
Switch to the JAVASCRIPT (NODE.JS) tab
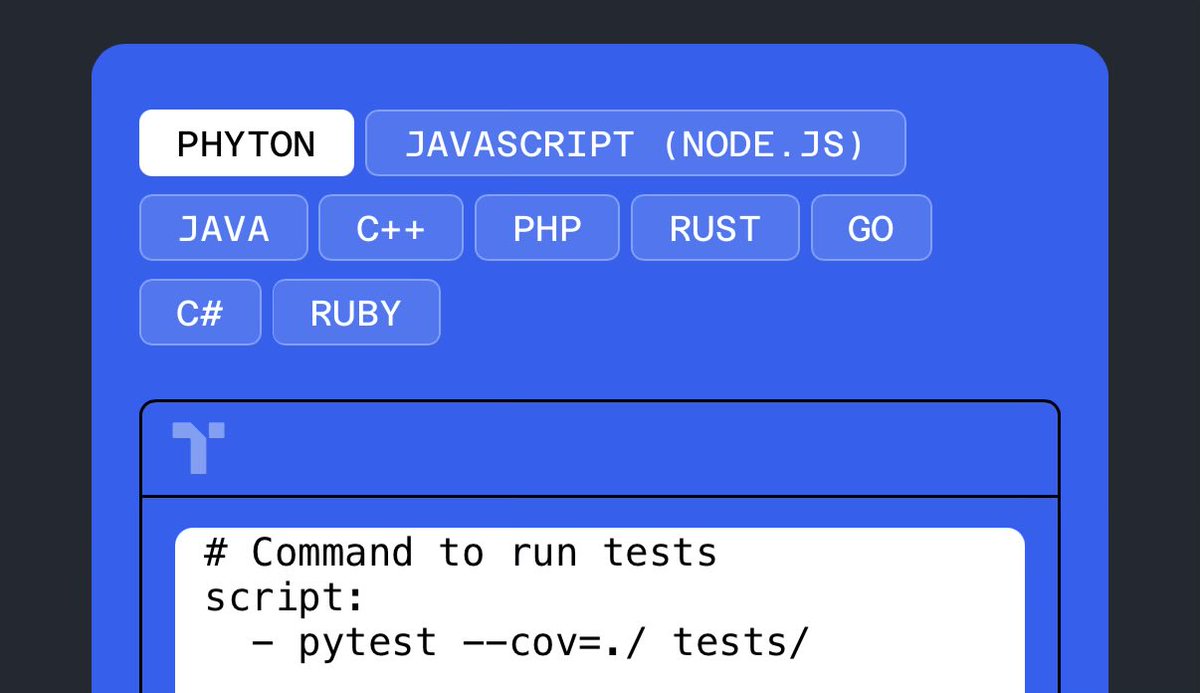[635, 143]
